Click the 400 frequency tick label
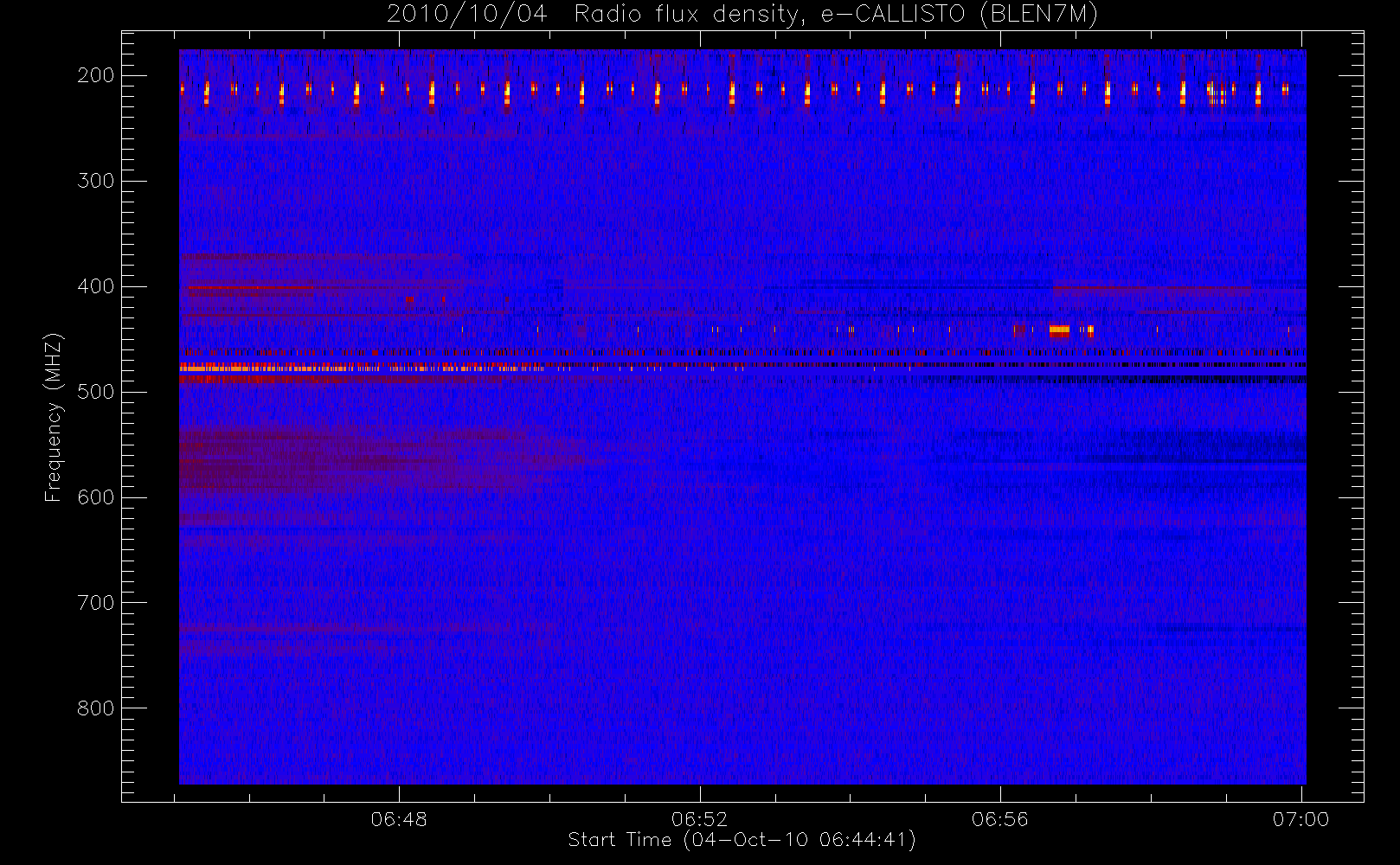Viewport: 1400px width, 865px height. [95, 286]
